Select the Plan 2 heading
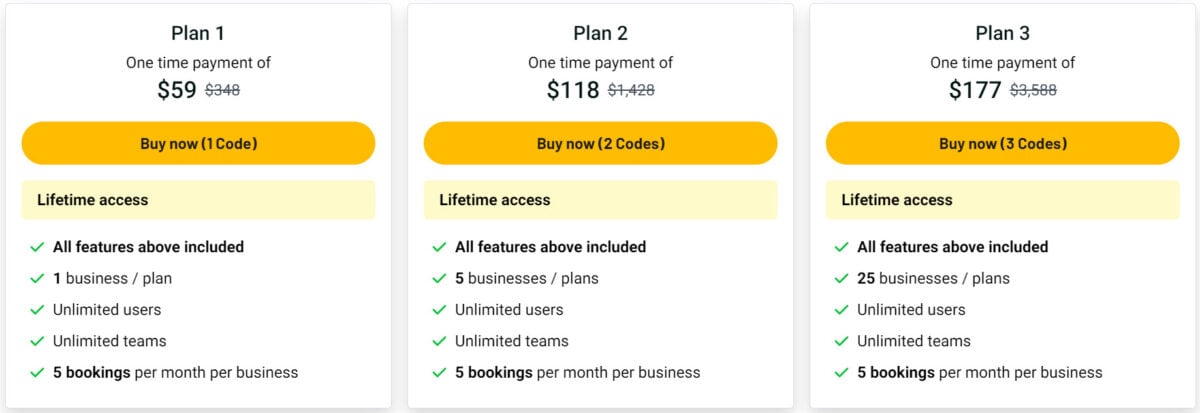The image size is (1200, 413). click(x=600, y=33)
